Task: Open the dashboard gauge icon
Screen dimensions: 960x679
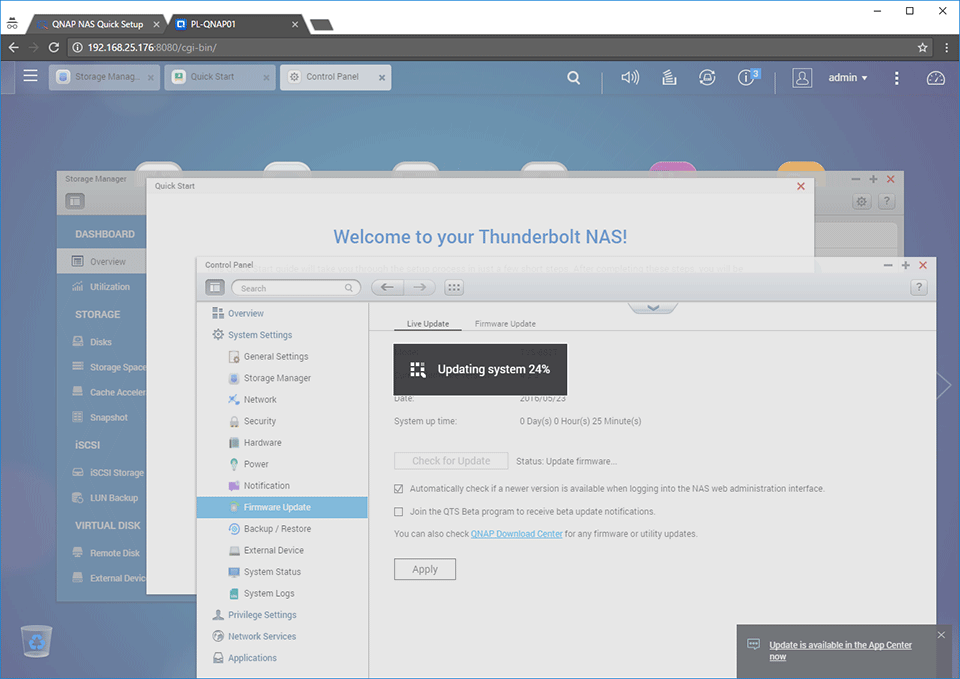Action: pos(936,78)
